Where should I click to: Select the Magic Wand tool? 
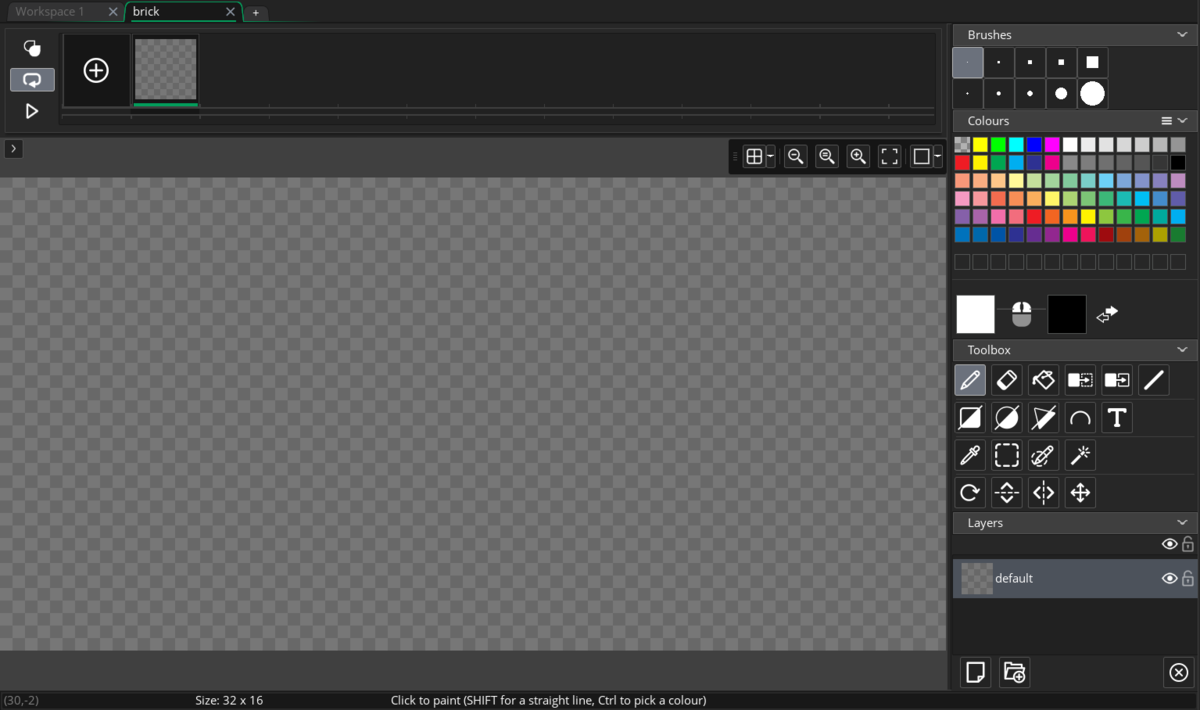point(1080,455)
